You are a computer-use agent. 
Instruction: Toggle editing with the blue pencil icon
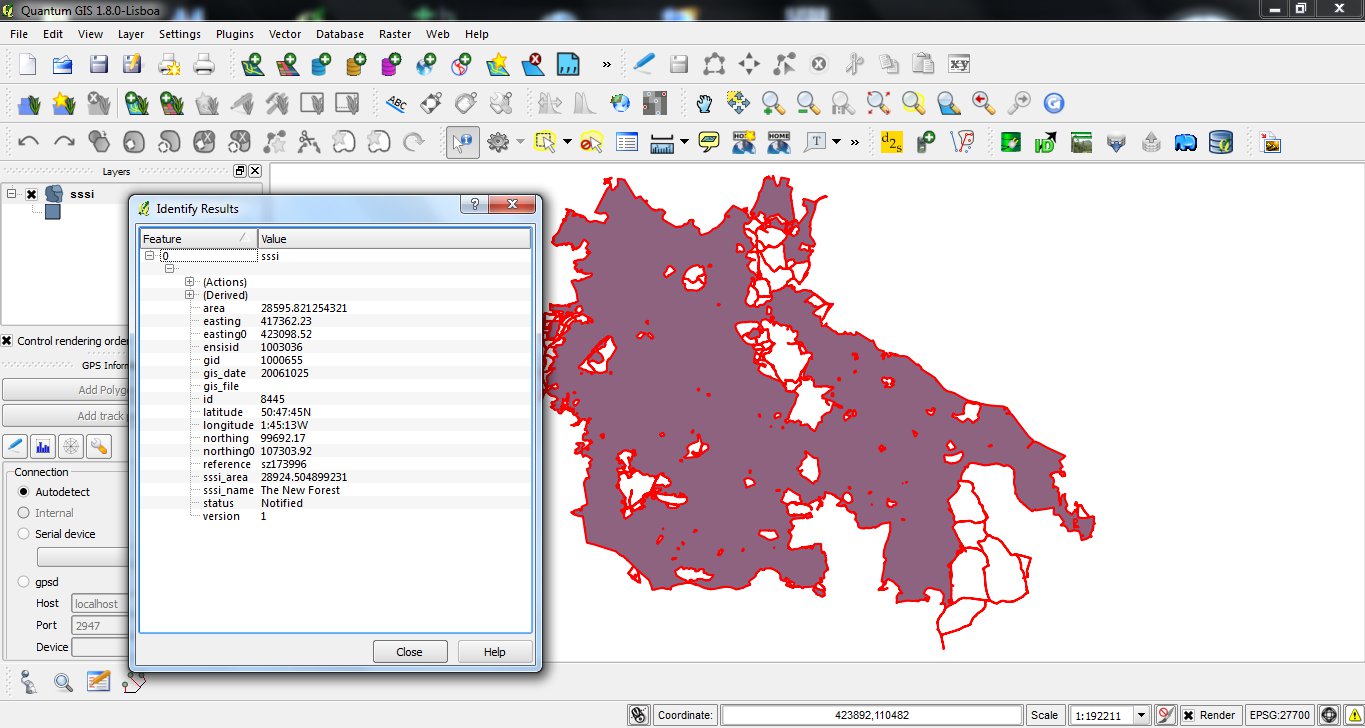click(x=643, y=65)
